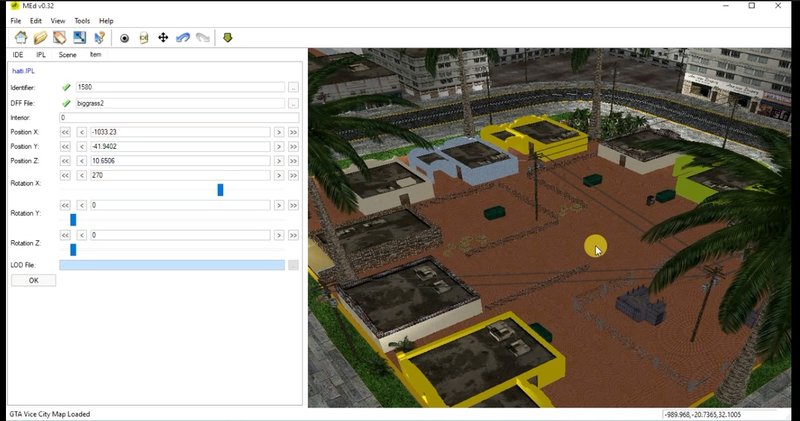Increase Position Z by small step
Screen dimensions: 800x421
[279, 161]
